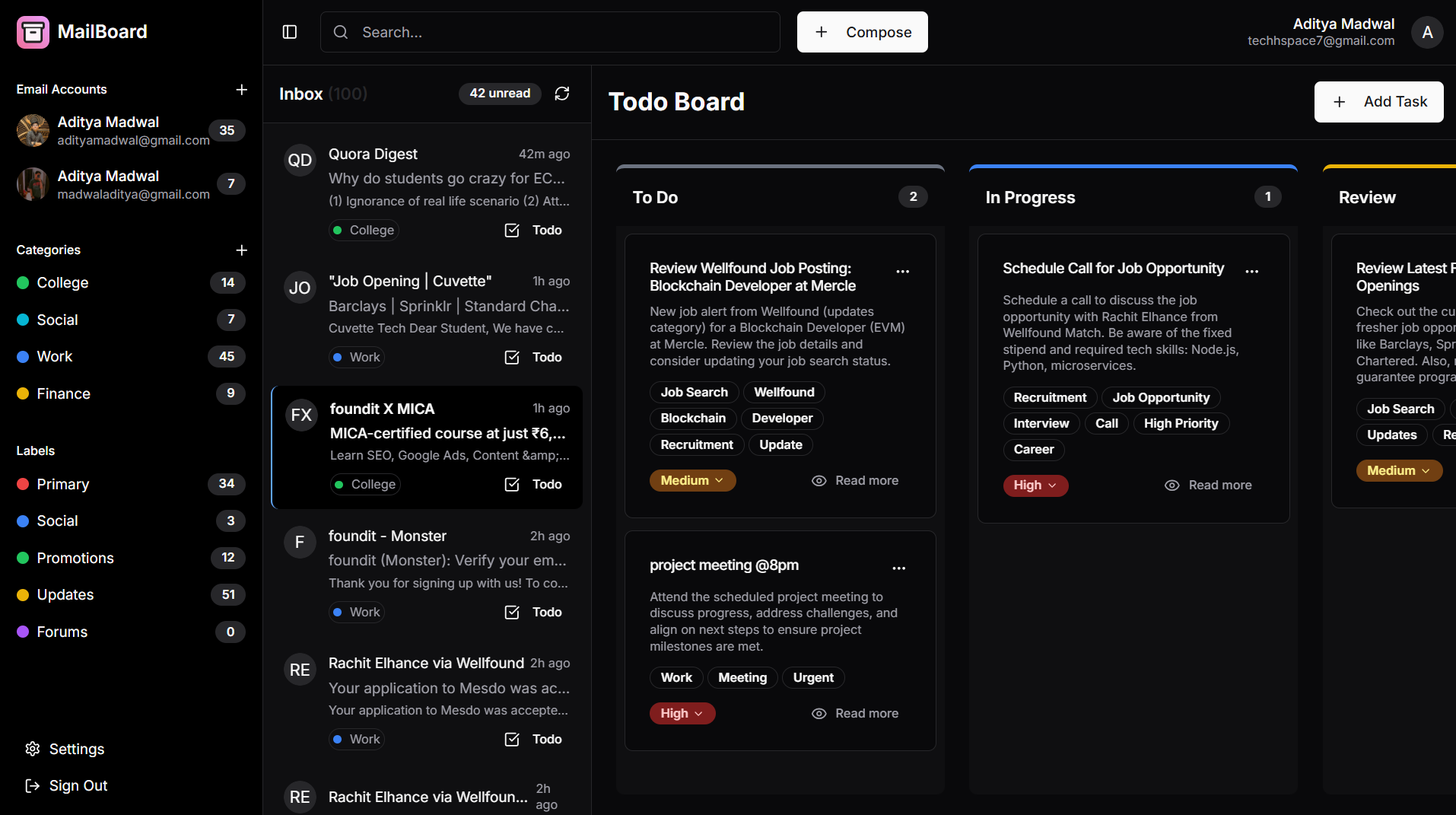Add a new category plus icon
This screenshot has height=815, width=1456.
pos(241,250)
